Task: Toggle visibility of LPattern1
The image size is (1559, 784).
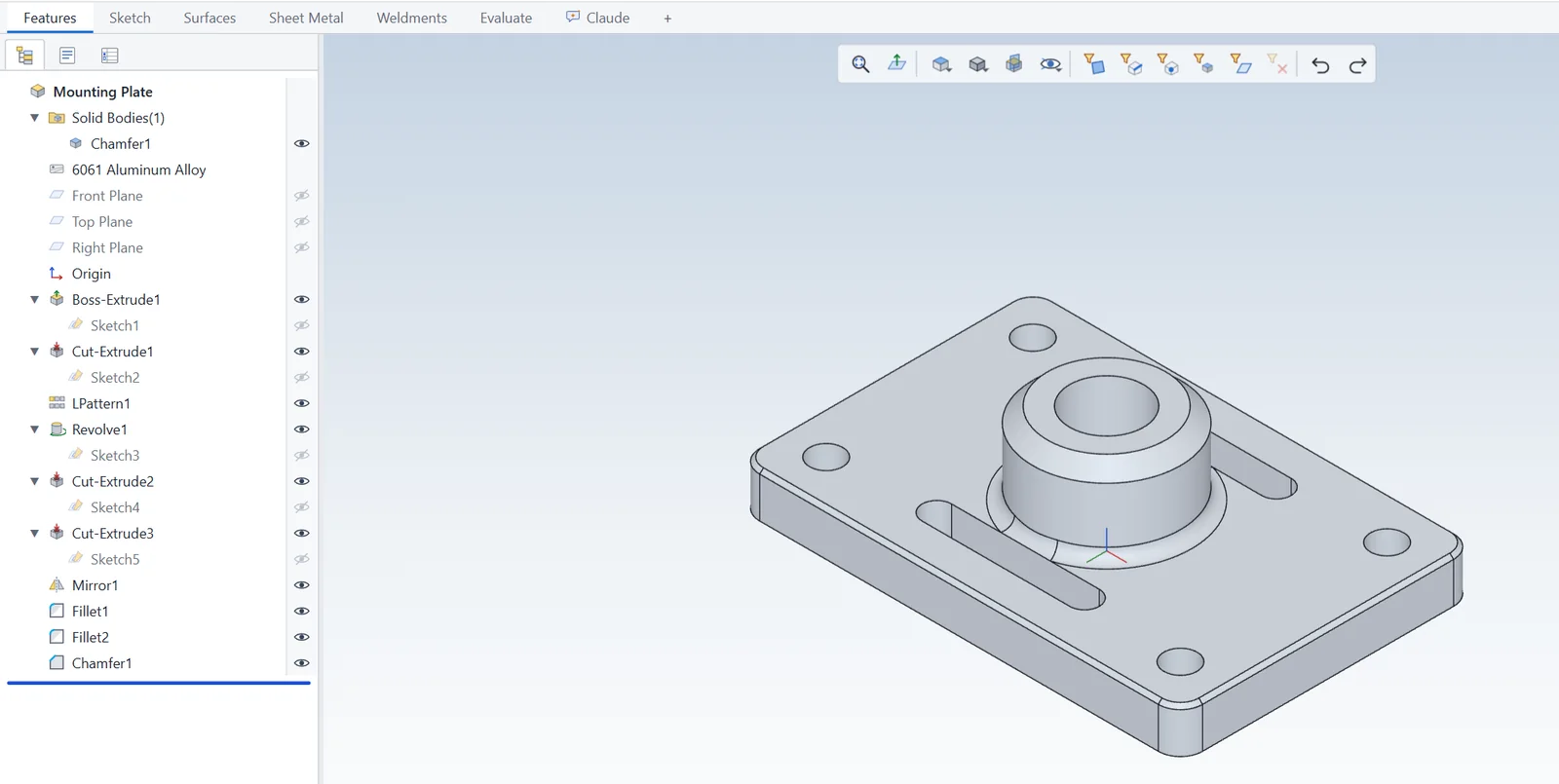Action: tap(302, 403)
